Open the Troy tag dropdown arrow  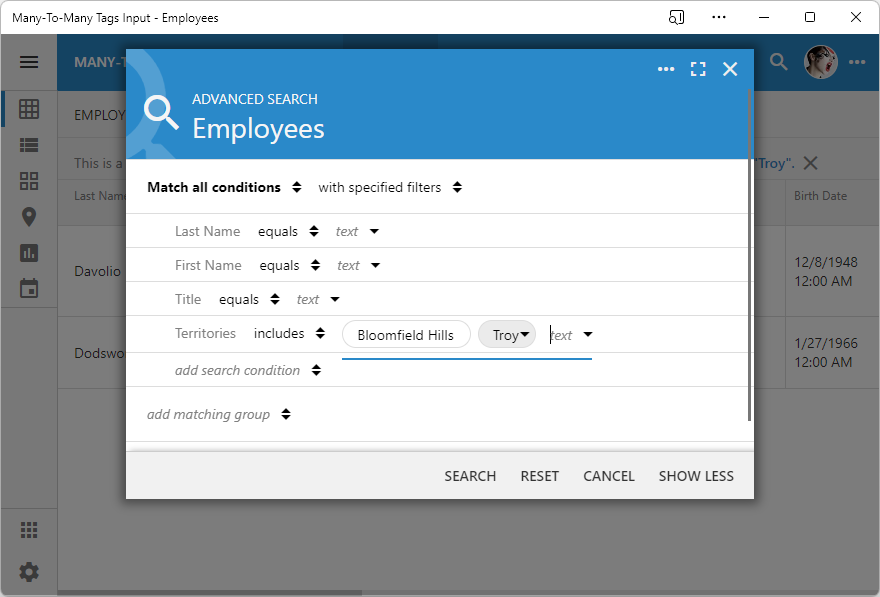[x=526, y=334]
